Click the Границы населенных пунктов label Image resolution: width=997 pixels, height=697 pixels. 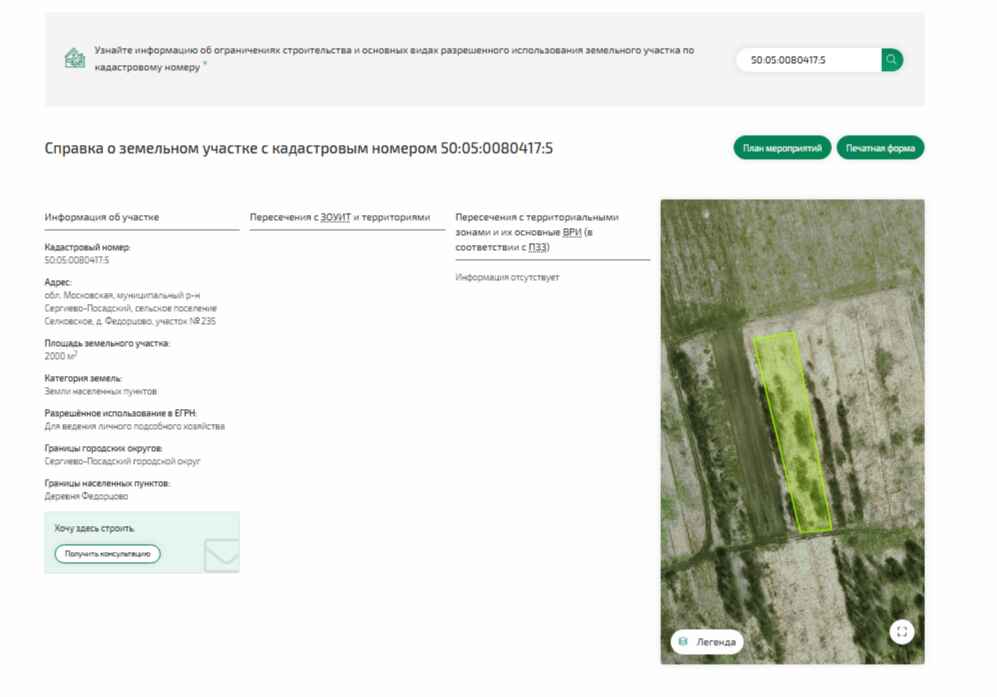107,483
